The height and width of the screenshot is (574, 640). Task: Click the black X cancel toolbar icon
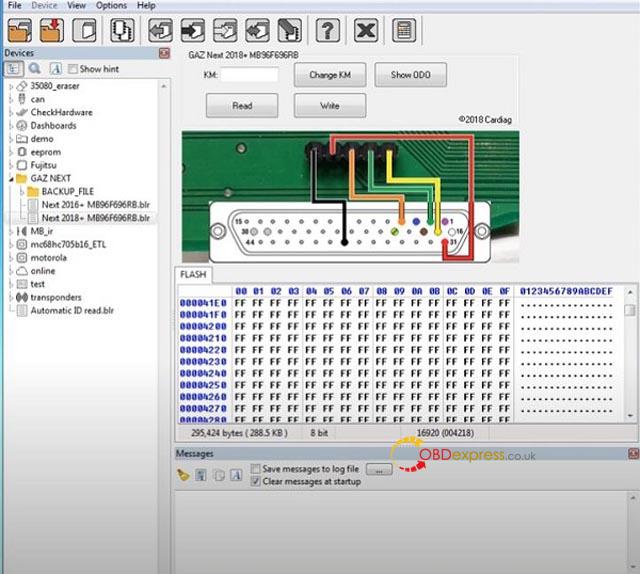click(x=366, y=30)
